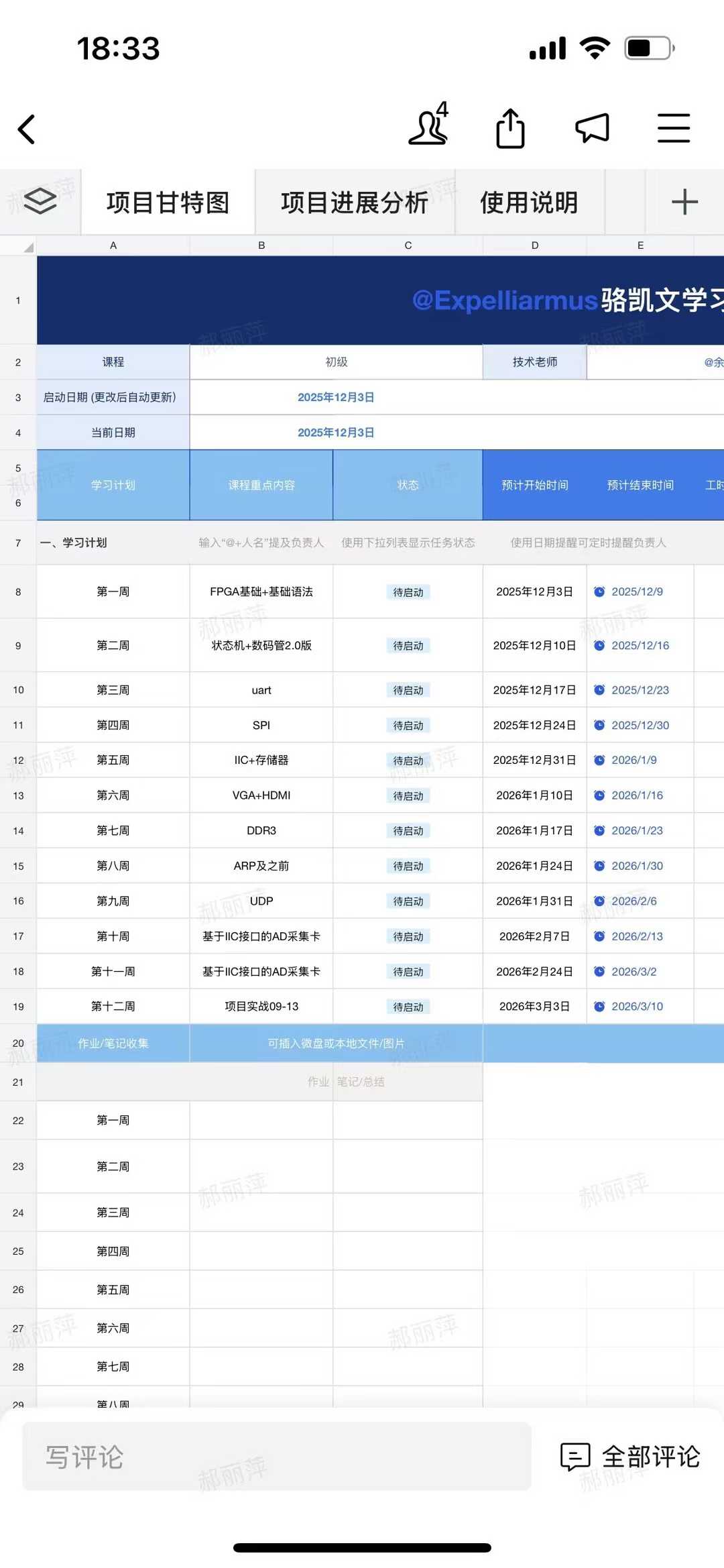724x1568 pixels.
Task: Select the cell FPGA基础+基础语法
Action: coord(261,592)
